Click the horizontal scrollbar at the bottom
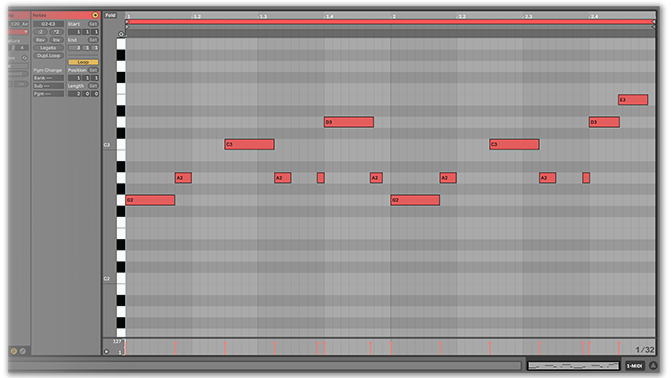Screen dimensions: 672x378 [264, 366]
